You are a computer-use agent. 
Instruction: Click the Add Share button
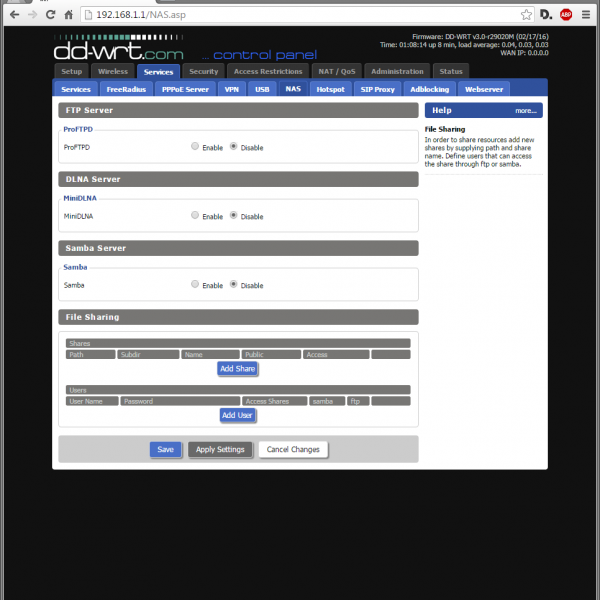(x=237, y=368)
